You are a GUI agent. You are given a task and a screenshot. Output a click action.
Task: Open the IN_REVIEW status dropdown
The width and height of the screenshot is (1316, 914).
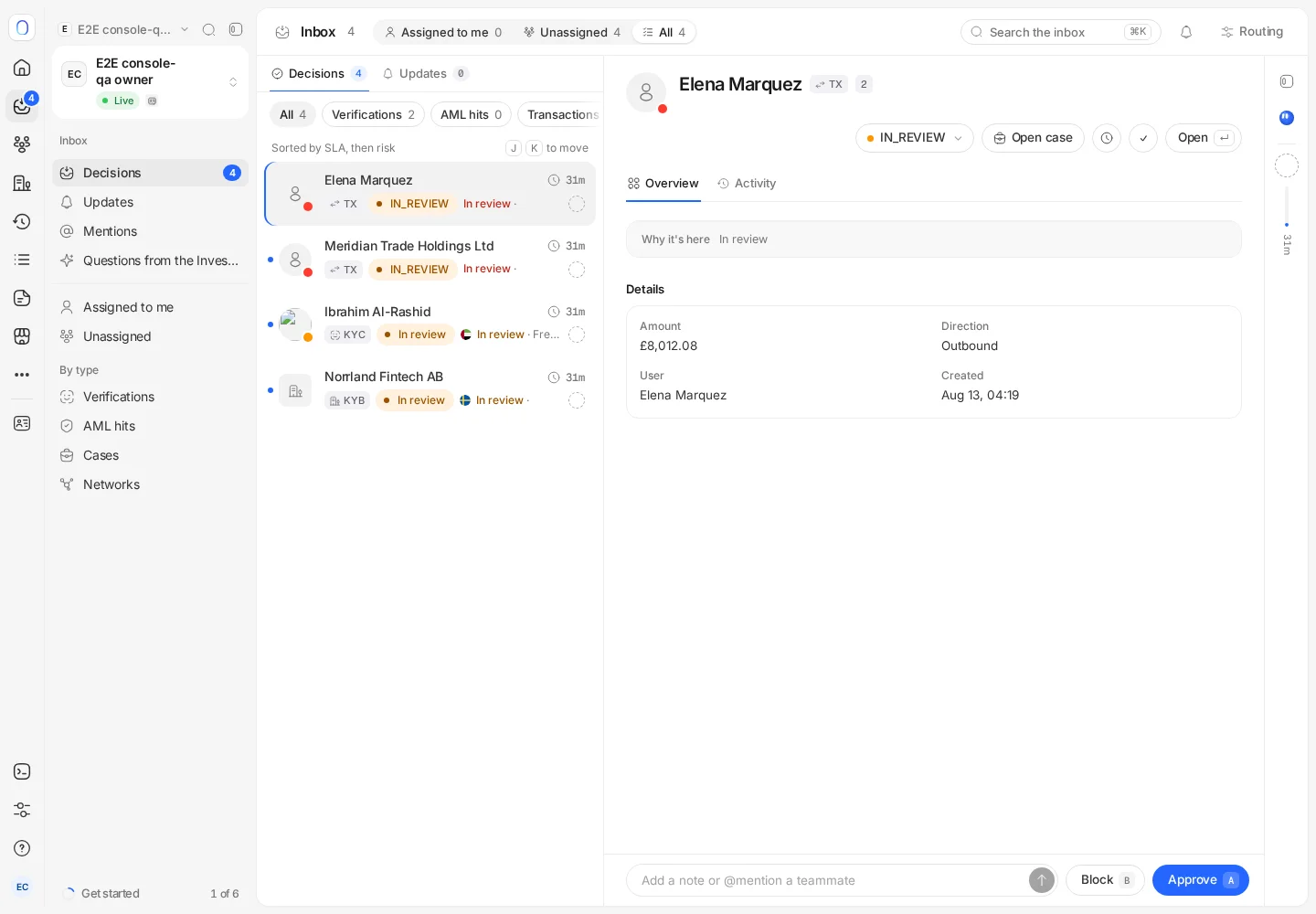click(915, 138)
